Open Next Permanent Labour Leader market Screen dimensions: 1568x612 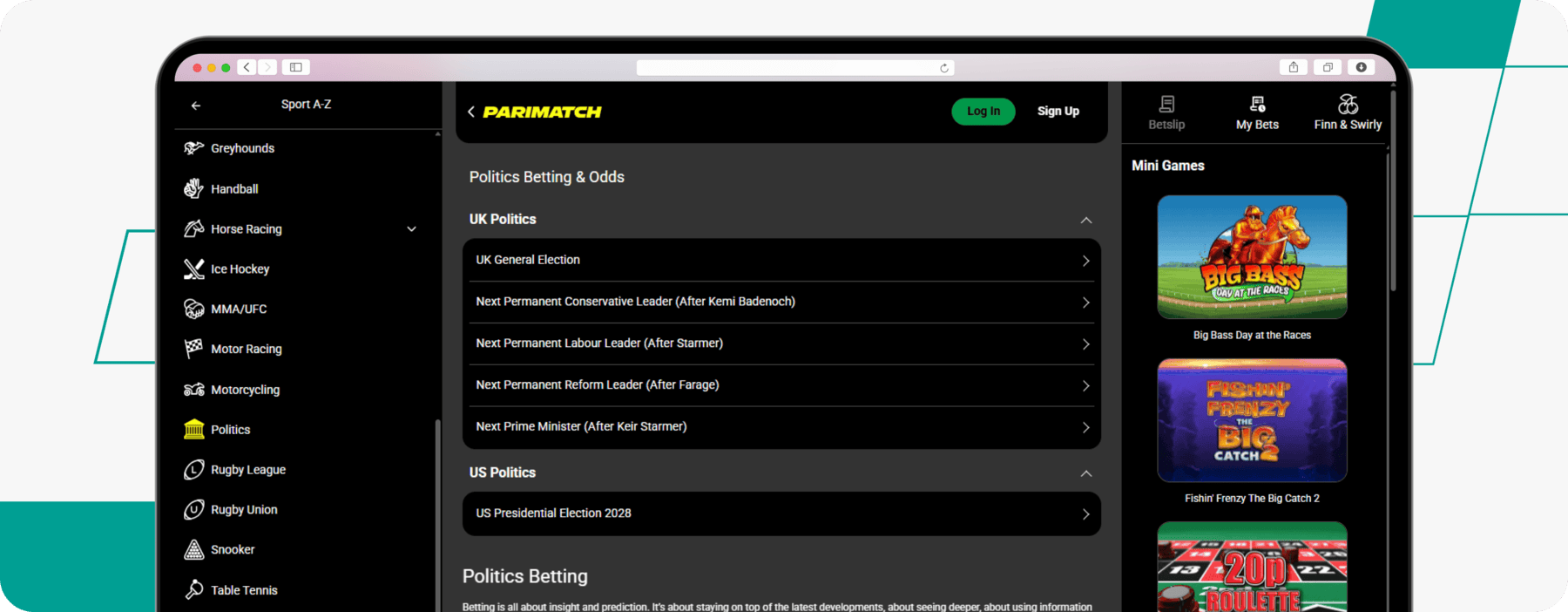tap(781, 343)
